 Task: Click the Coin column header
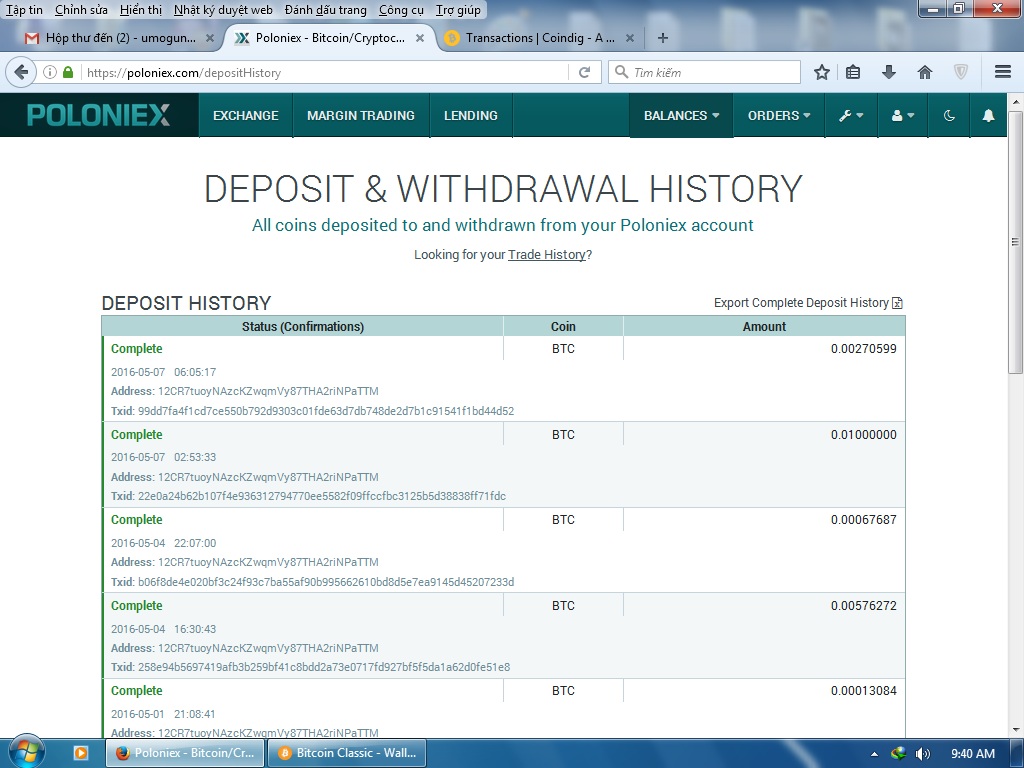pyautogui.click(x=563, y=327)
